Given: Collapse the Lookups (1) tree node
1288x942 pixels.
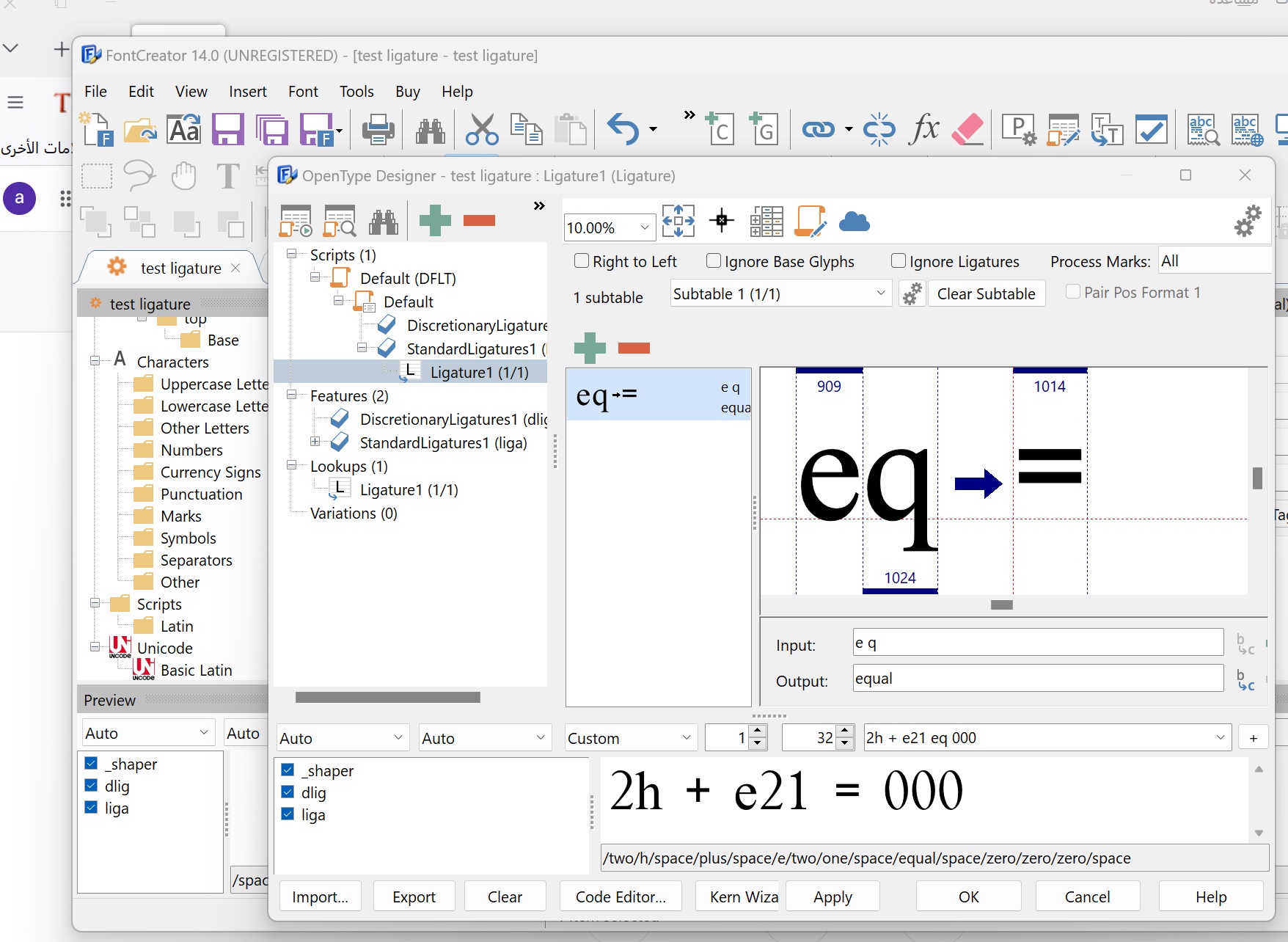Looking at the screenshot, I should pos(292,465).
